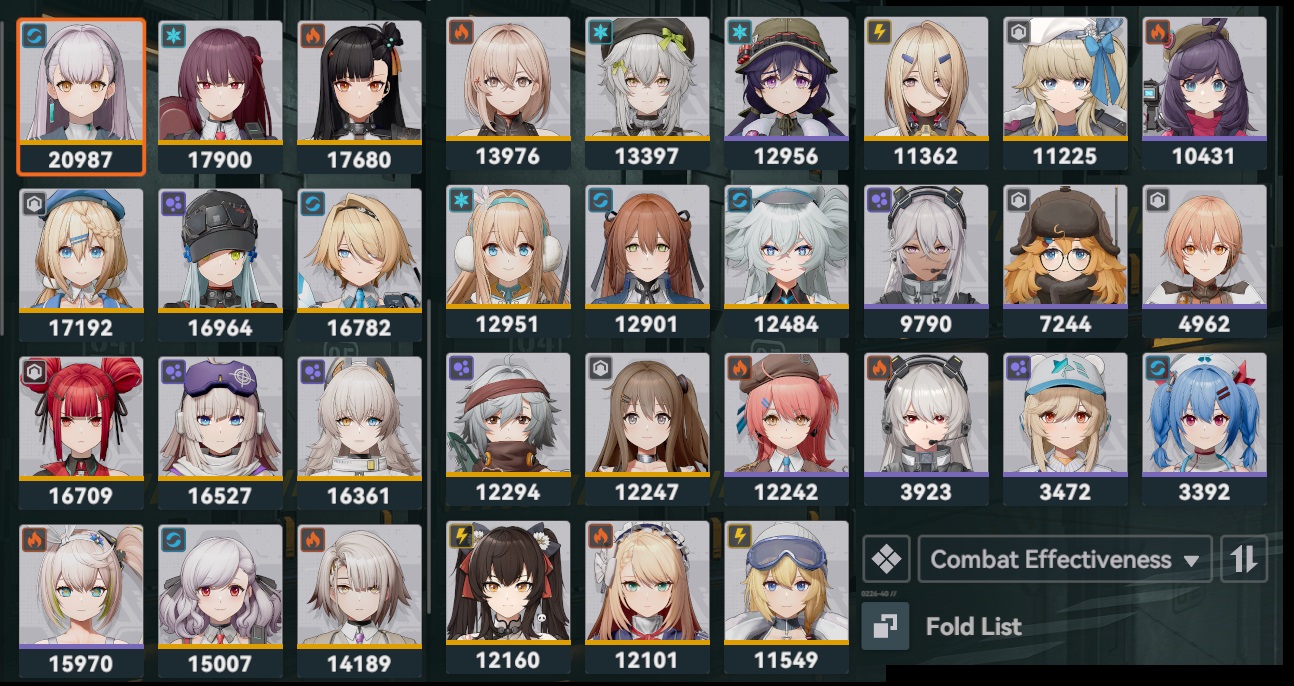Click the hexagon element icon on the 7244 card
This screenshot has height=686, width=1294.
click(1017, 199)
